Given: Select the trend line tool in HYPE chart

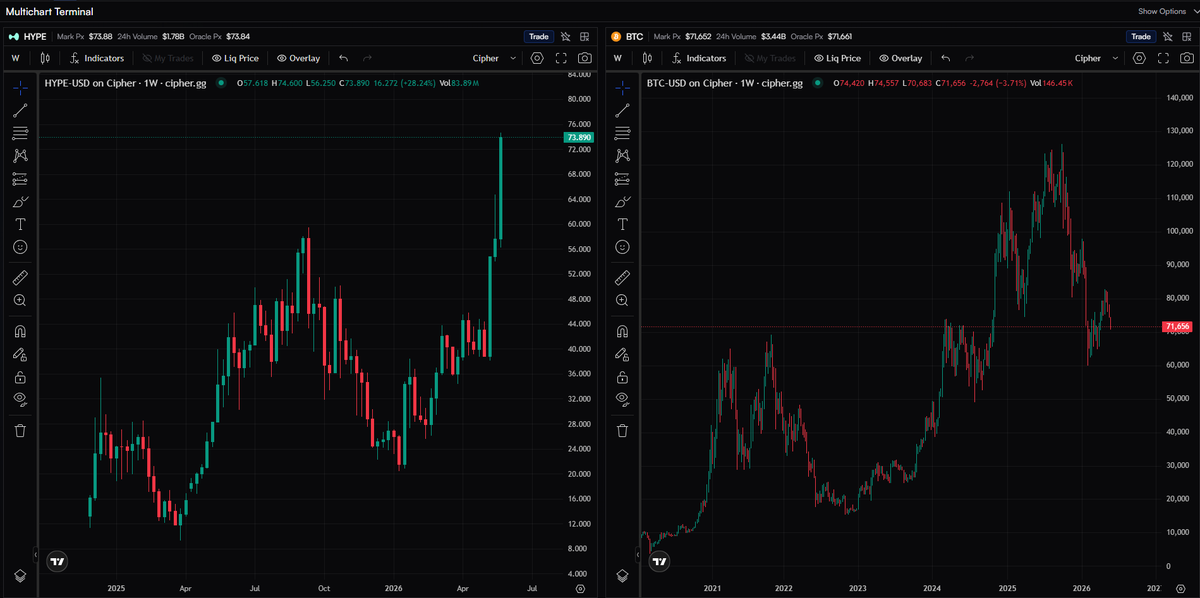Looking at the screenshot, I should [20, 110].
